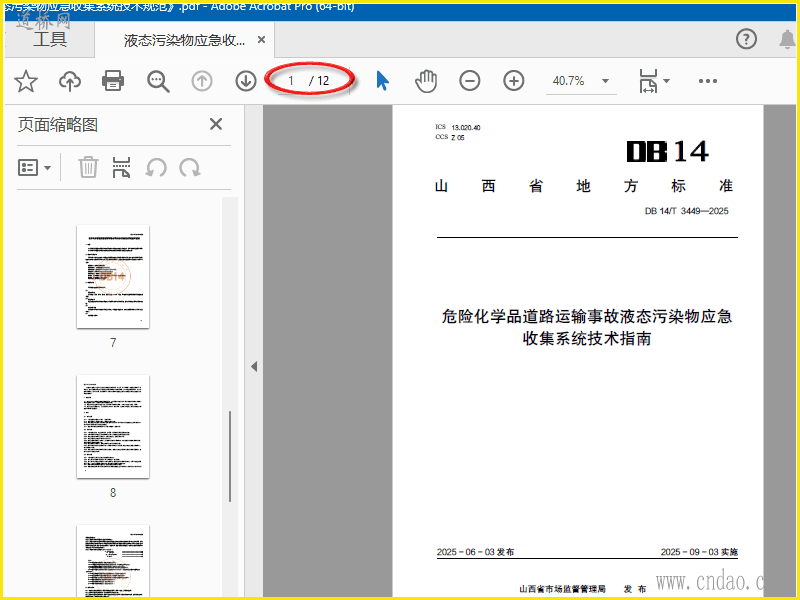Print the document with printer icon
The height and width of the screenshot is (600, 800).
tap(113, 81)
